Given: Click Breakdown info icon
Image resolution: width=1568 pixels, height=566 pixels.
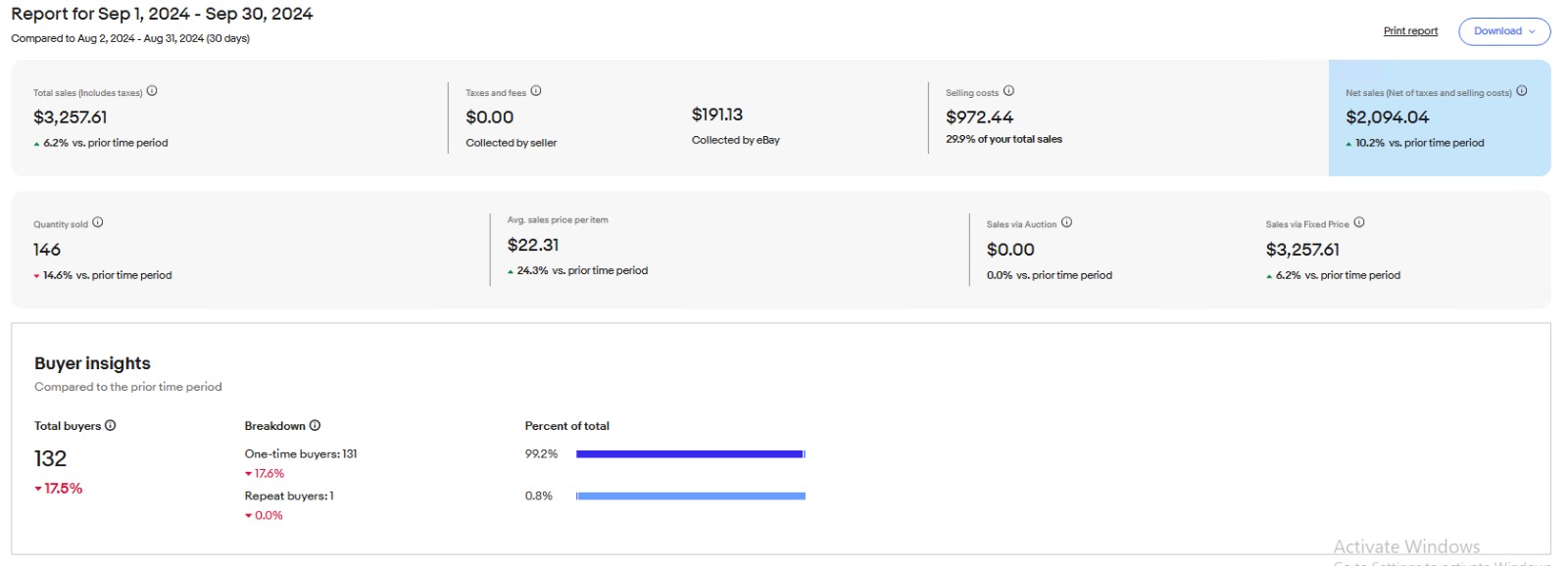Looking at the screenshot, I should (x=315, y=425).
